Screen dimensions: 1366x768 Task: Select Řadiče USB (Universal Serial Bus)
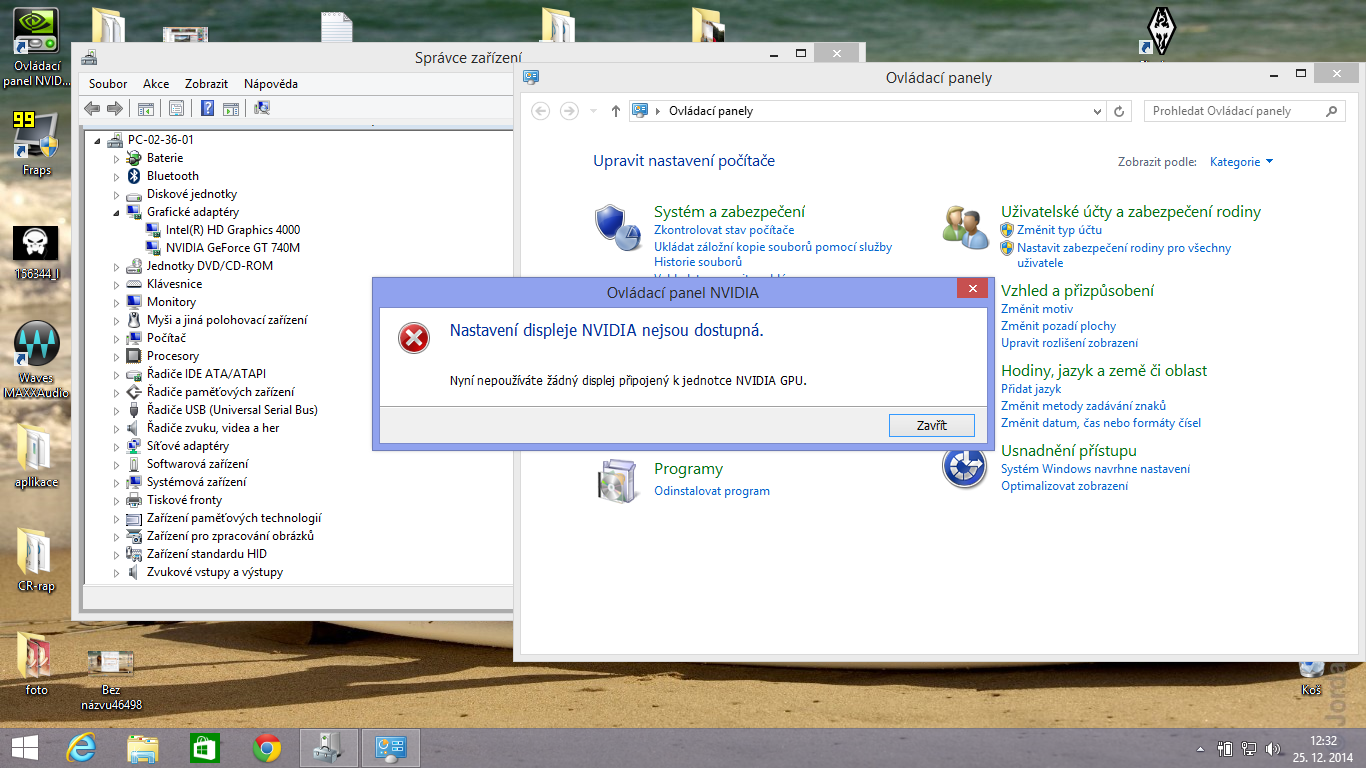[232, 410]
